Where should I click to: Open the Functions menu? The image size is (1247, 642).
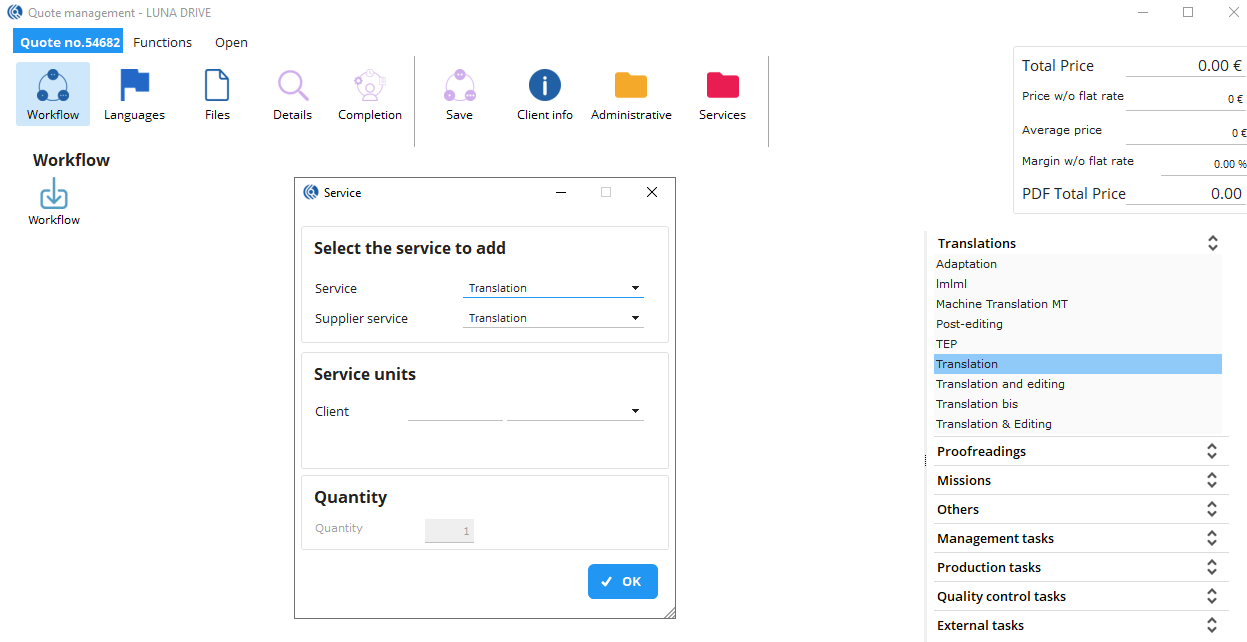point(162,42)
